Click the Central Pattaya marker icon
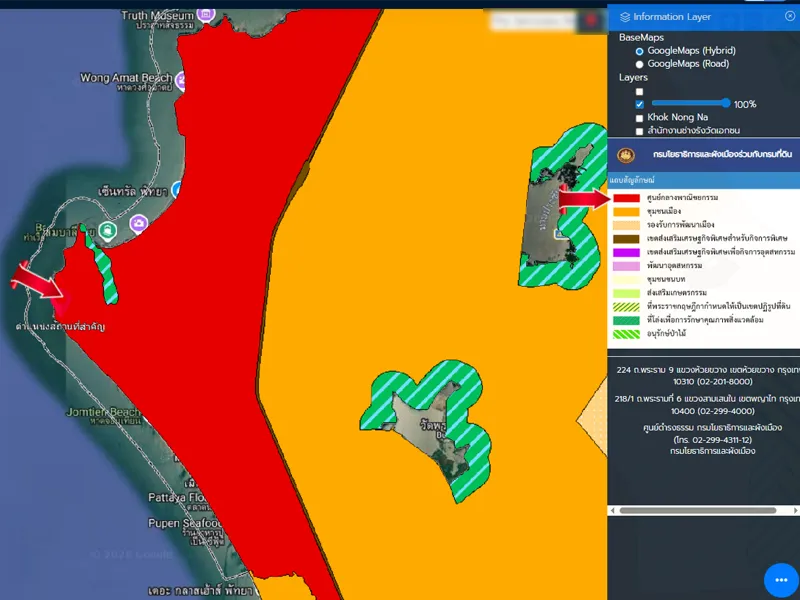This screenshot has height=600, width=800. click(176, 189)
